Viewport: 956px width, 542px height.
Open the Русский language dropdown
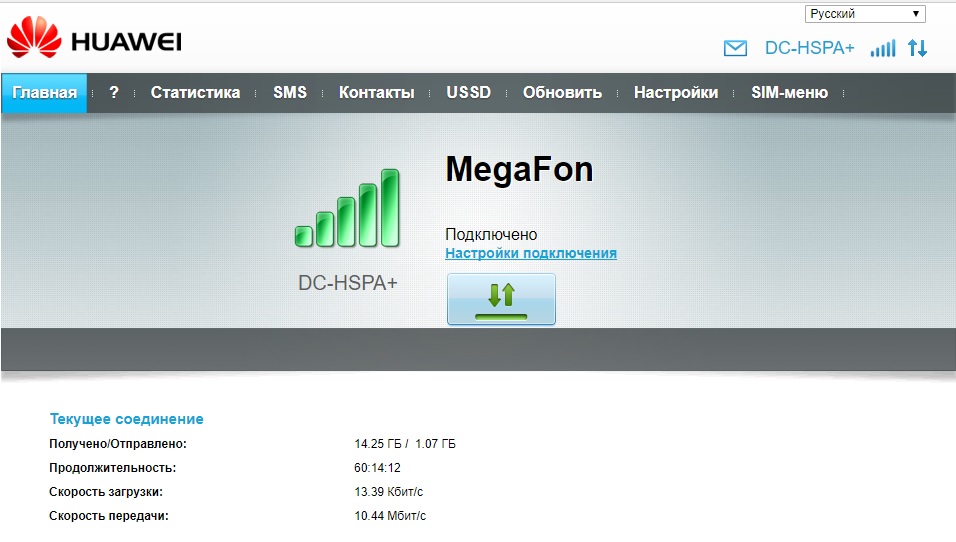pos(865,13)
